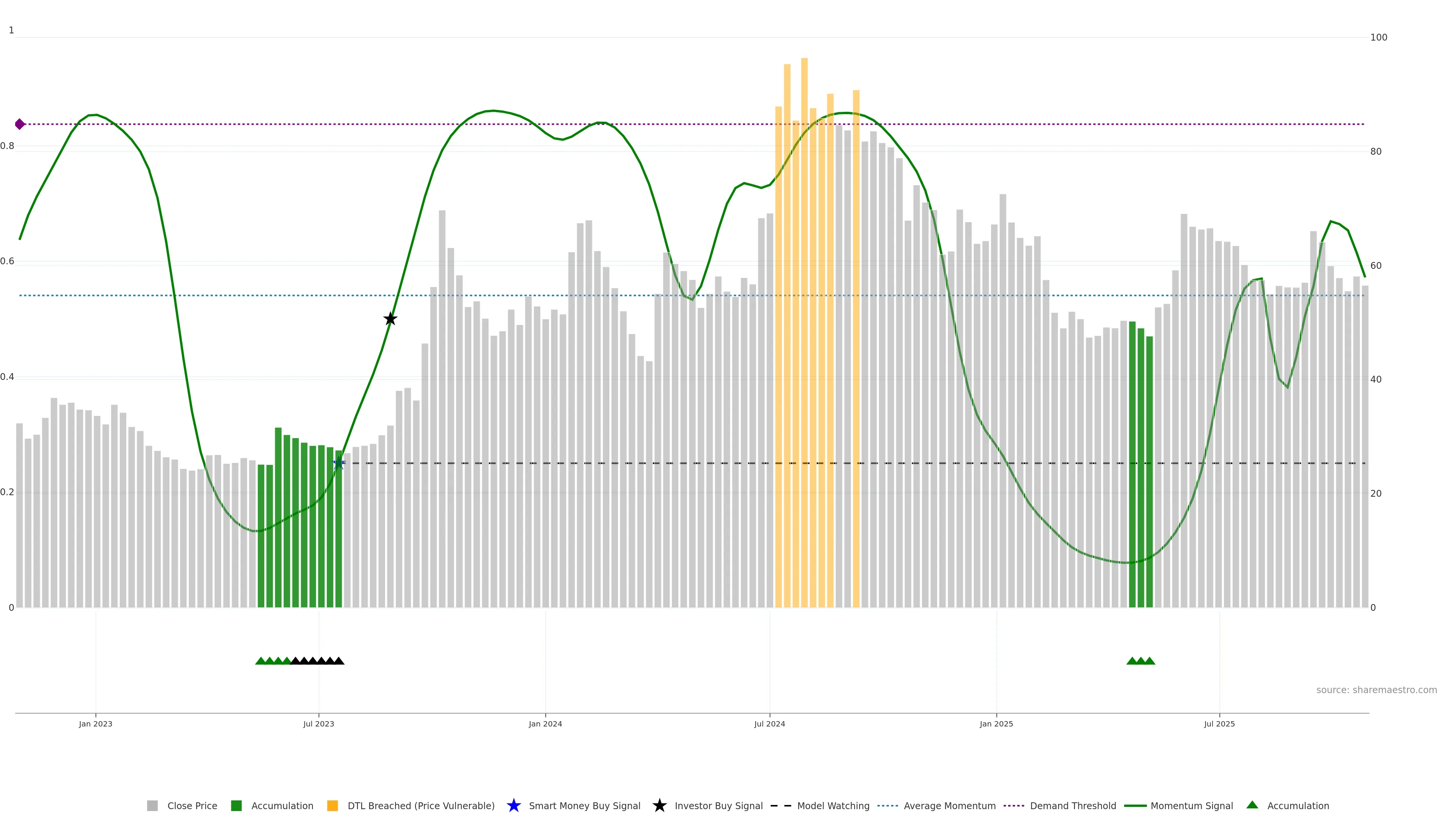The width and height of the screenshot is (1456, 819).
Task: Click the purple diamond Demand Threshold marker
Action: [x=20, y=124]
